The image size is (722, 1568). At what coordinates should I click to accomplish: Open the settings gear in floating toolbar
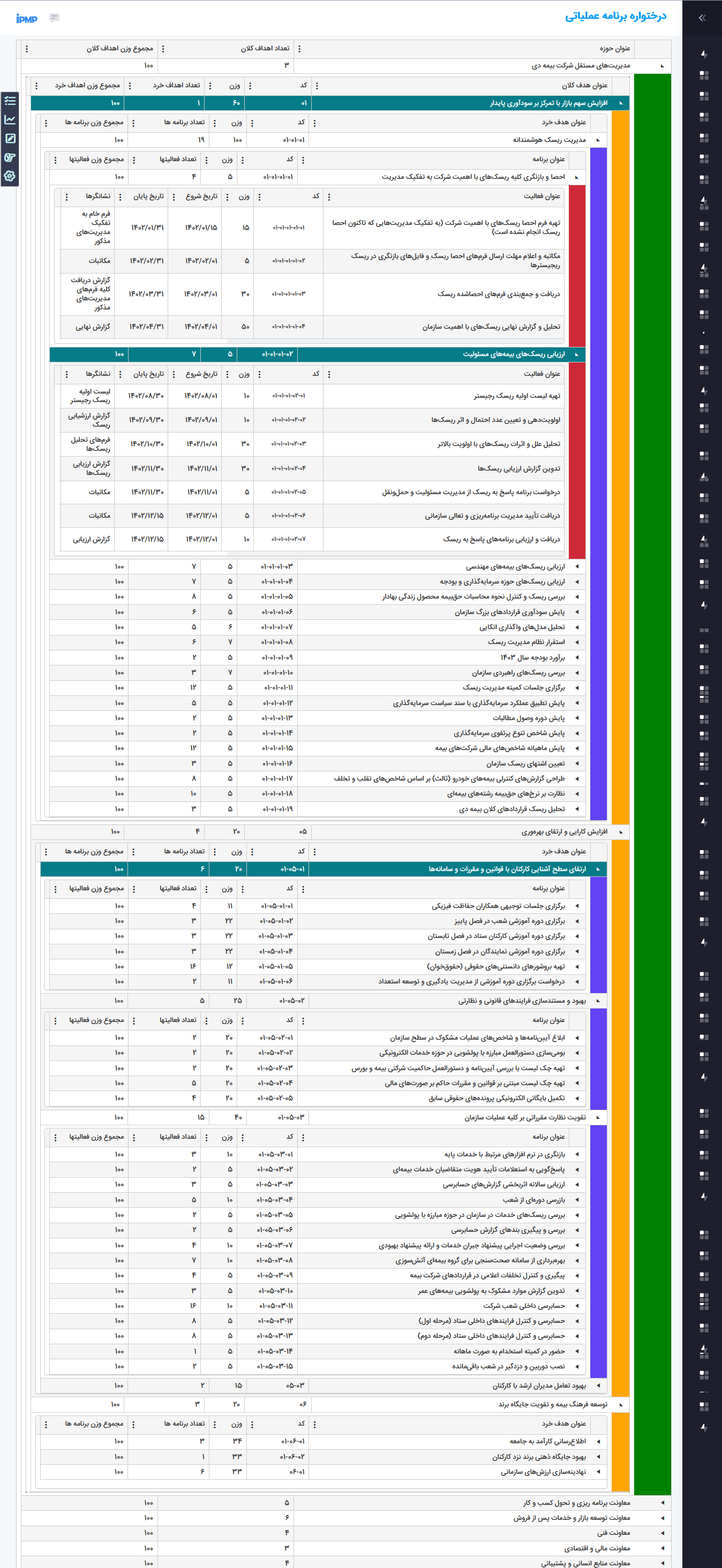[10, 177]
